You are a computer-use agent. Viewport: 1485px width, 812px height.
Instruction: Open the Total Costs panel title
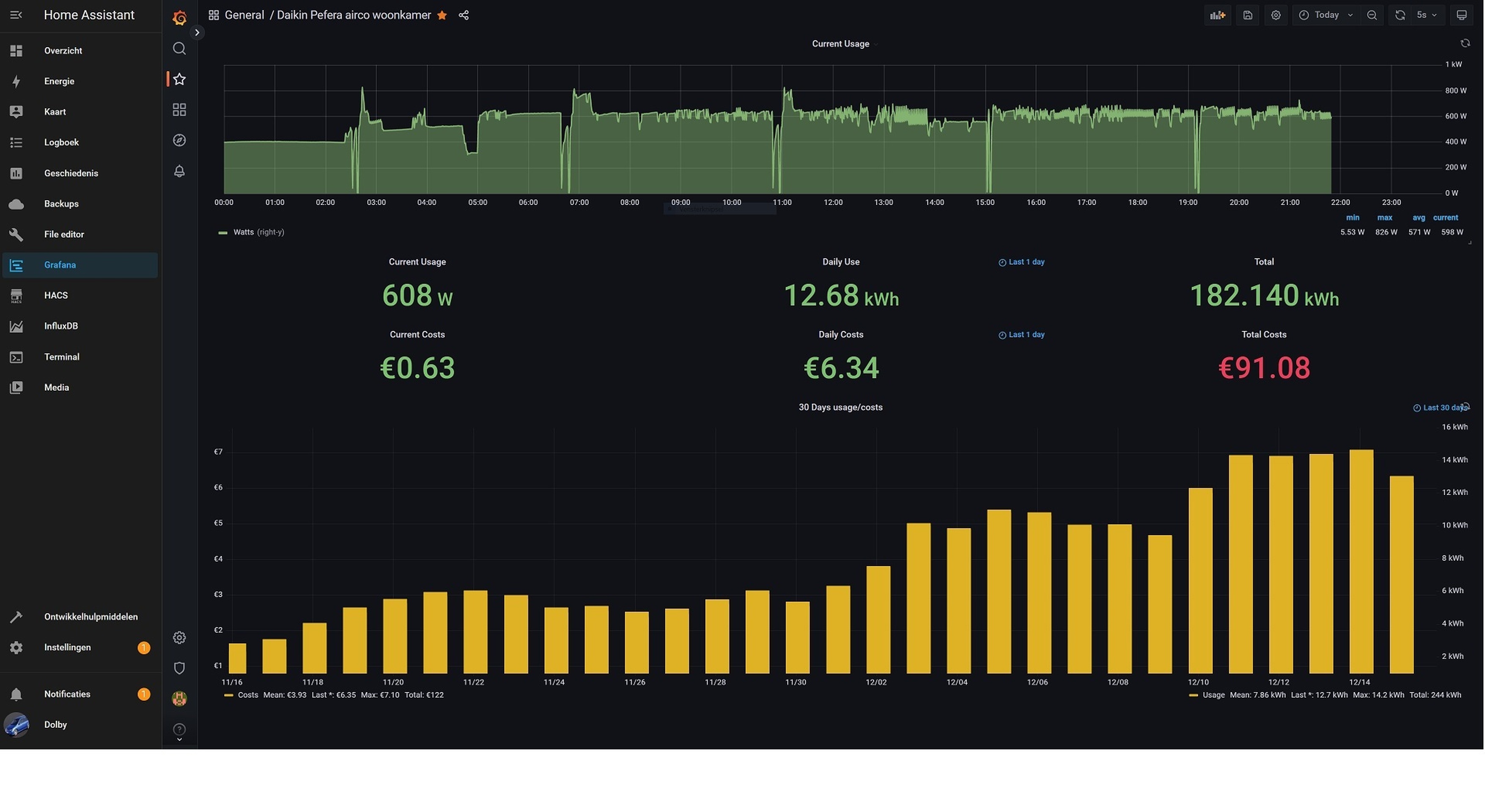1264,335
